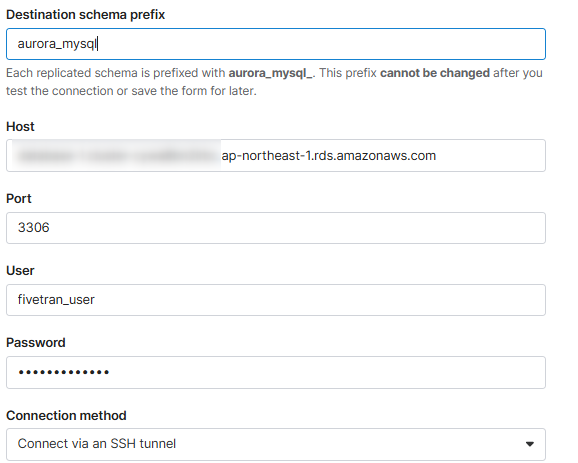Click the bold 'cannot be changed' warning text
The image size is (578, 463).
(435, 73)
